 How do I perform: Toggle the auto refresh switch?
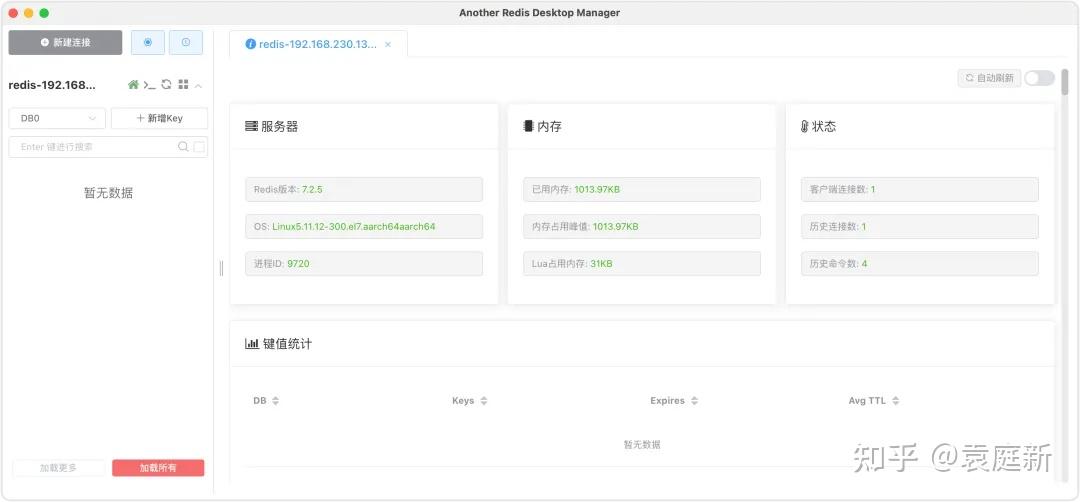click(x=1039, y=78)
